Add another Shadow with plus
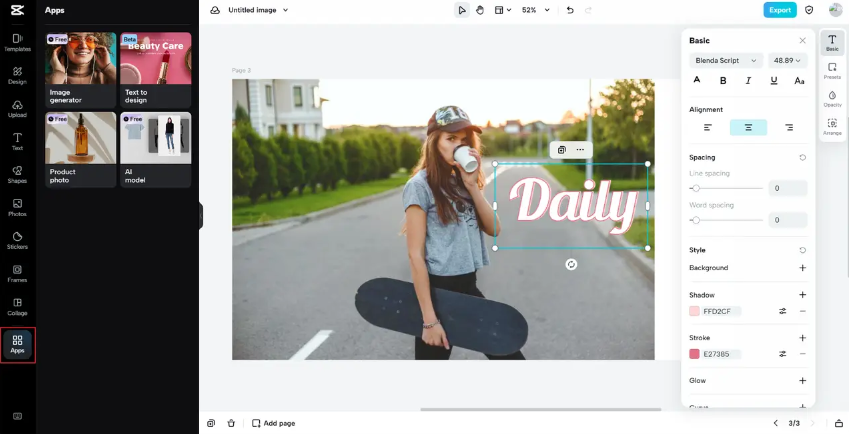Screen dimensions: 849x434 (802, 295)
